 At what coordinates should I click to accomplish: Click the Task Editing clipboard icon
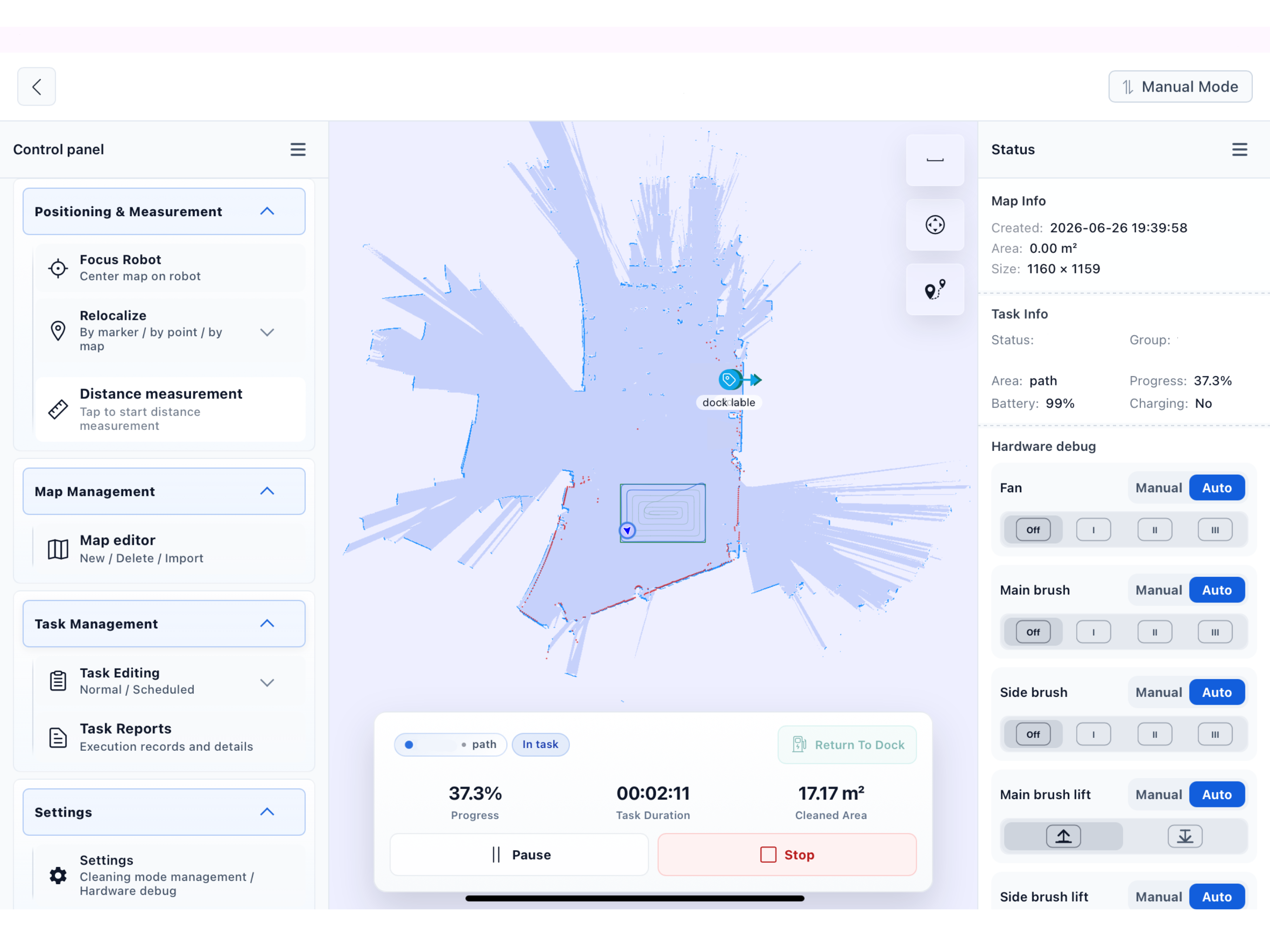pos(58,681)
